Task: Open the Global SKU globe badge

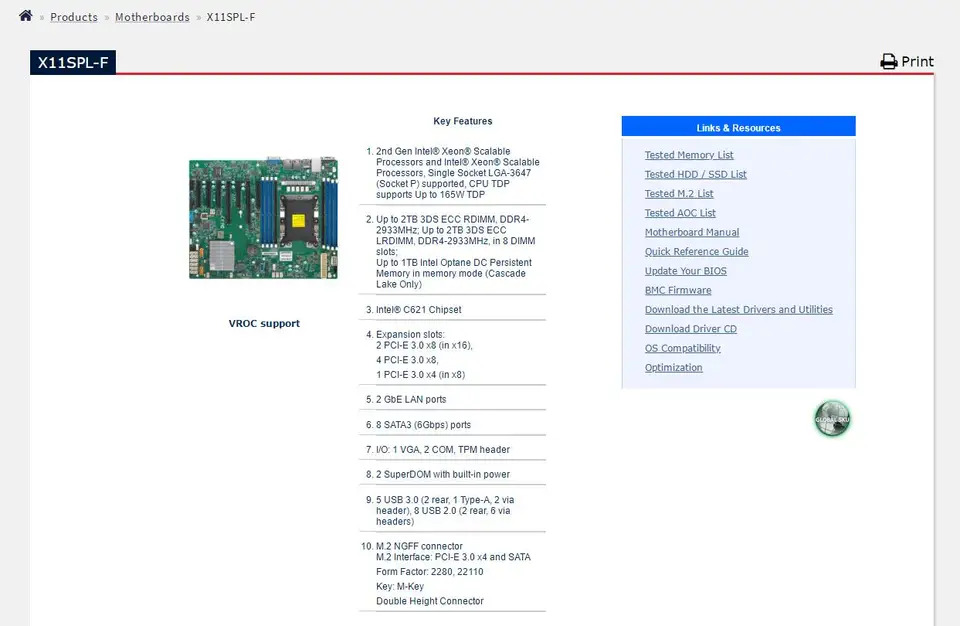Action: coord(832,419)
